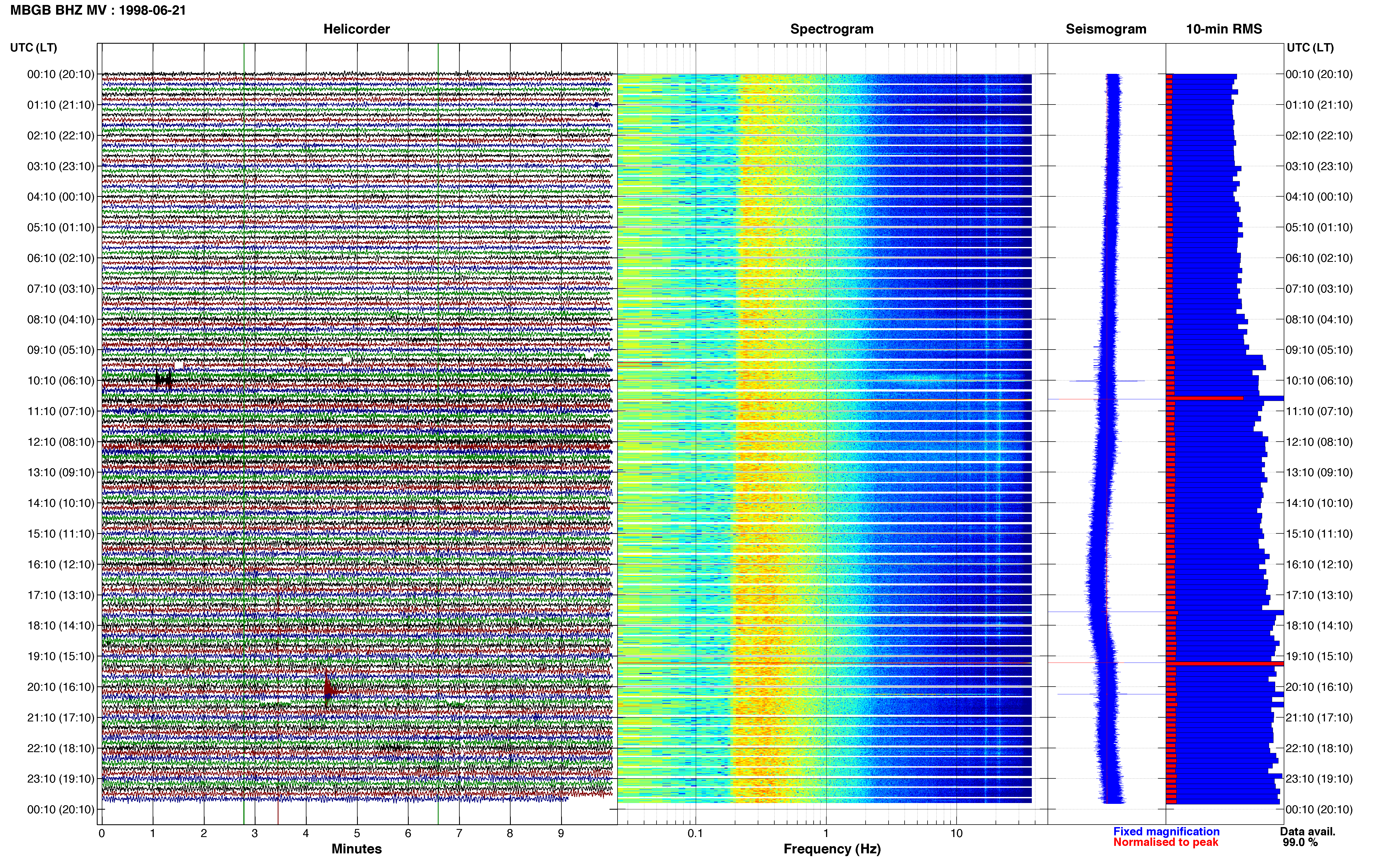This screenshot has height=868, width=1388.
Task: Click the left time label '21:10 (17:10)'
Action: pyautogui.click(x=61, y=718)
